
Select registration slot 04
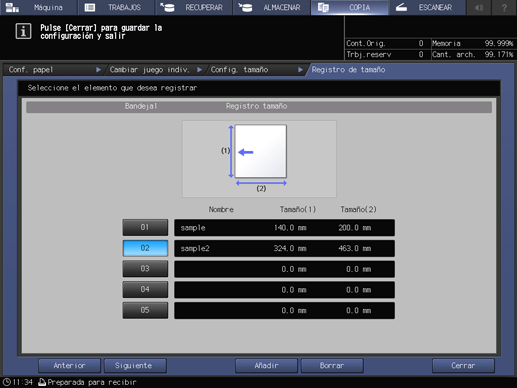click(x=145, y=289)
